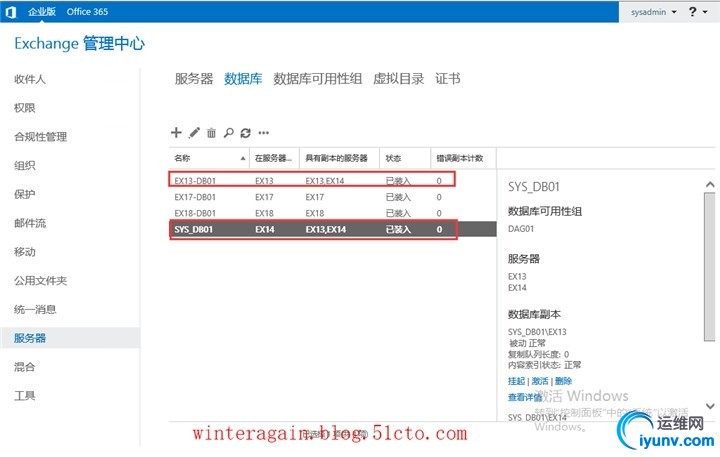Open 统一消息 section
The image size is (720, 457).
[x=35, y=310]
